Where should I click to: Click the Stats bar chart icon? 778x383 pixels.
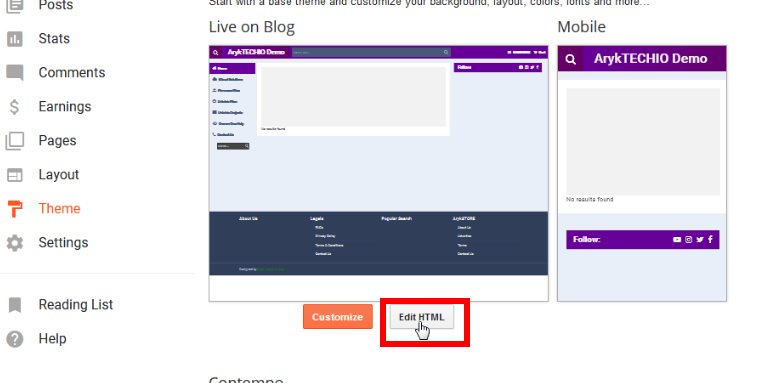15,39
